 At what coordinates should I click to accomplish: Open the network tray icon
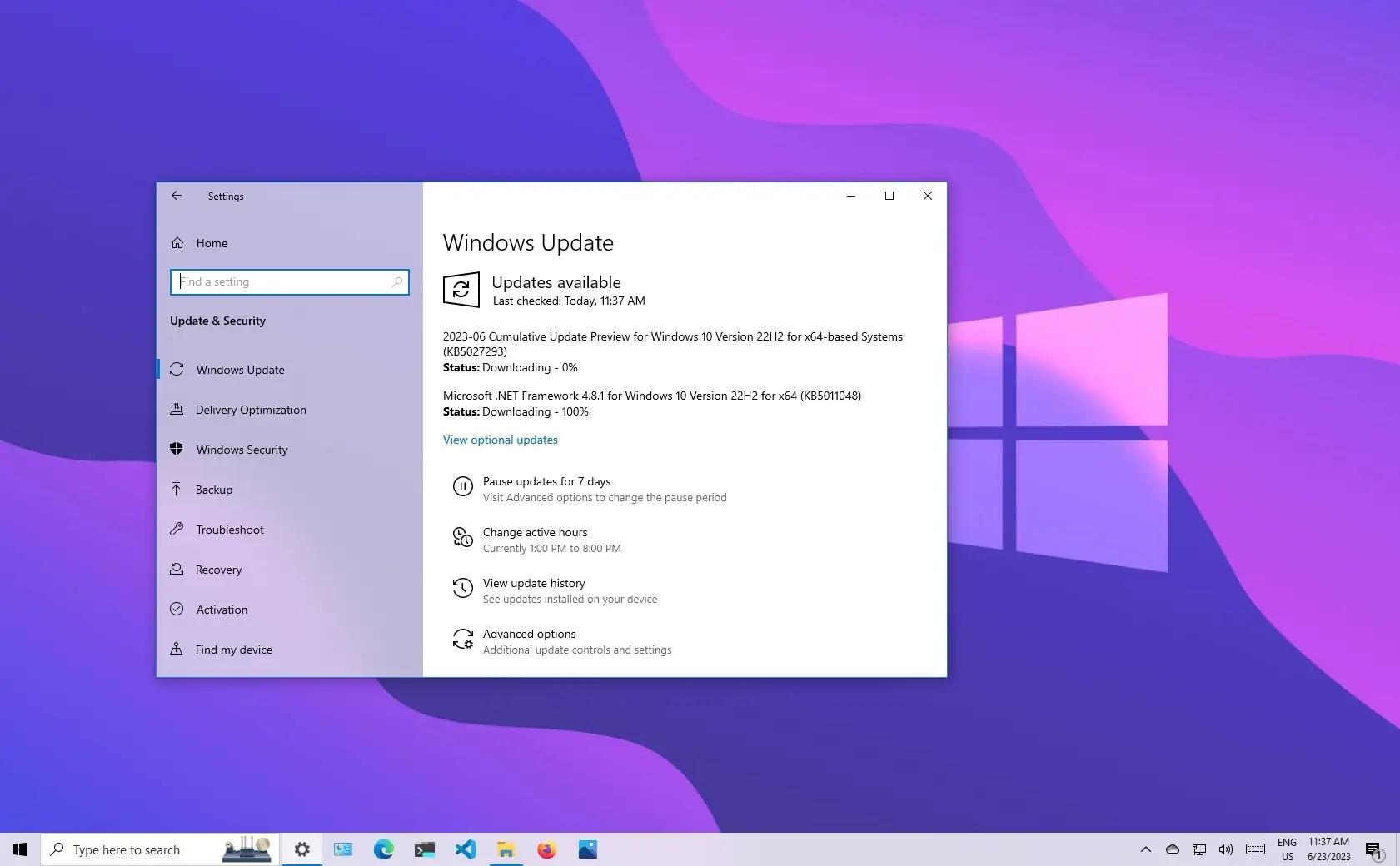tap(1199, 849)
